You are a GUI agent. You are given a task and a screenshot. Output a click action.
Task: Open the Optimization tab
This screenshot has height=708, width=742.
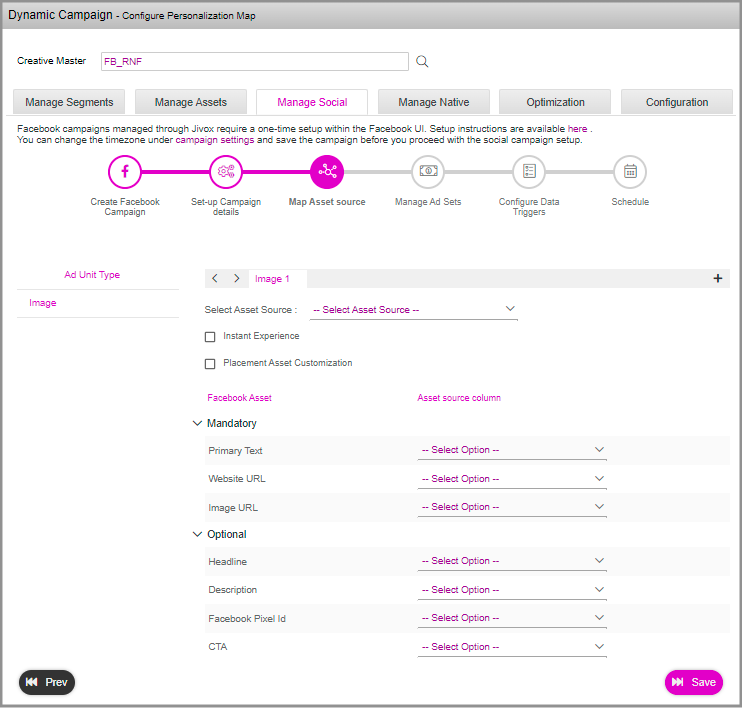click(x=555, y=102)
